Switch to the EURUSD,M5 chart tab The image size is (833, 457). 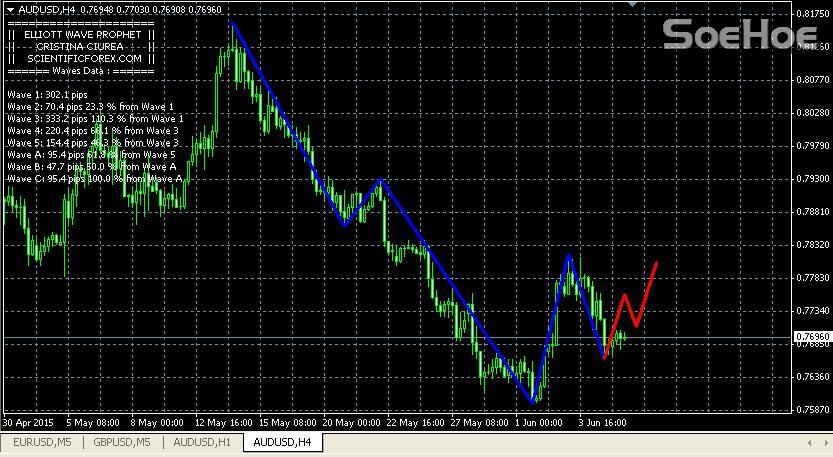pyautogui.click(x=42, y=442)
